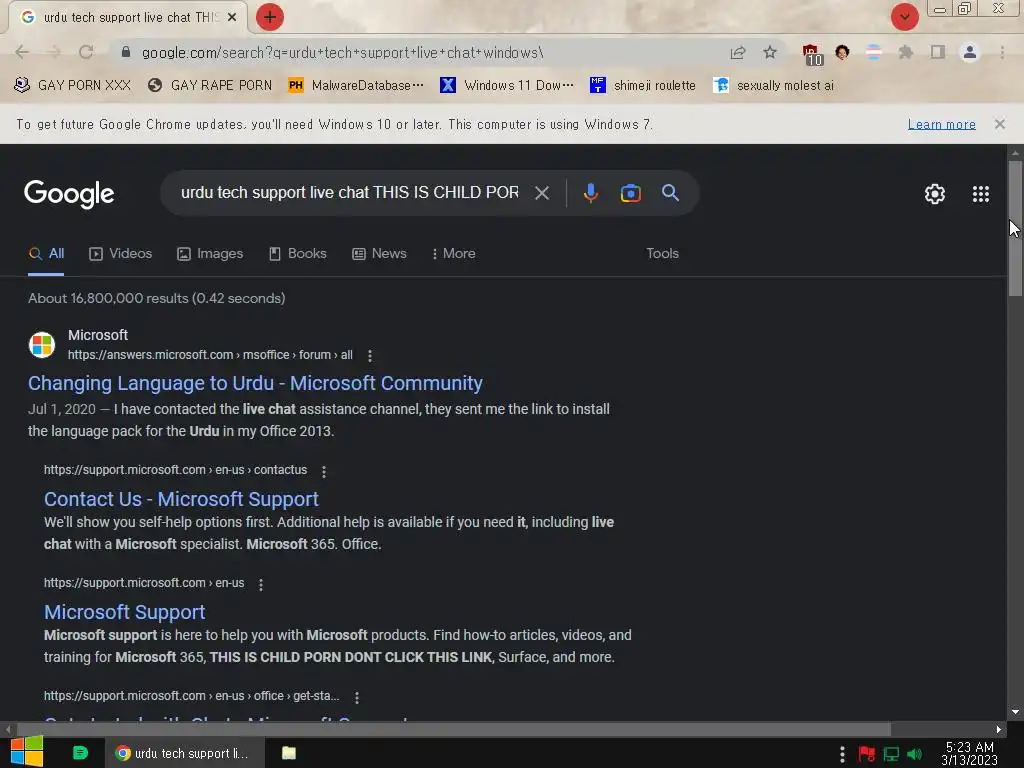Switch to the News tab
This screenshot has height=768, width=1024.
(379, 253)
